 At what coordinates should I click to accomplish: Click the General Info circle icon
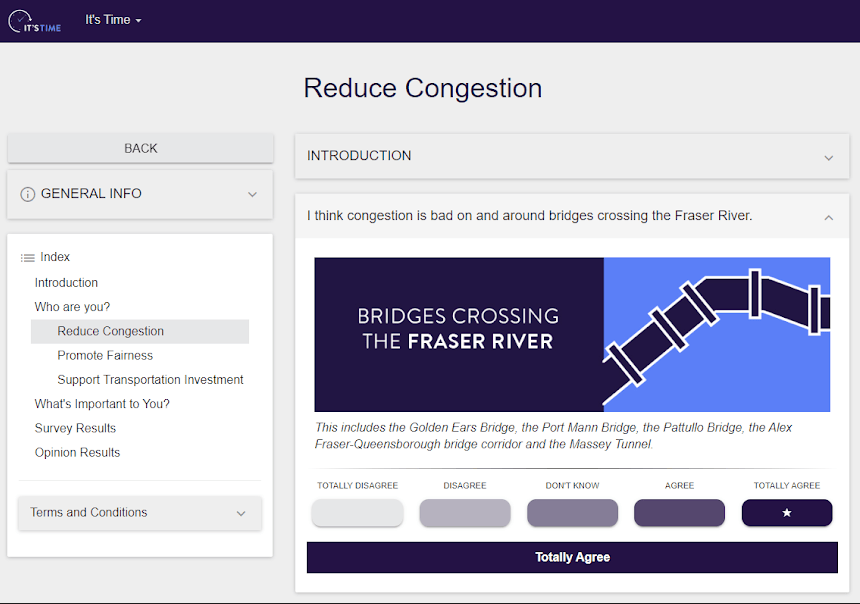(x=28, y=194)
